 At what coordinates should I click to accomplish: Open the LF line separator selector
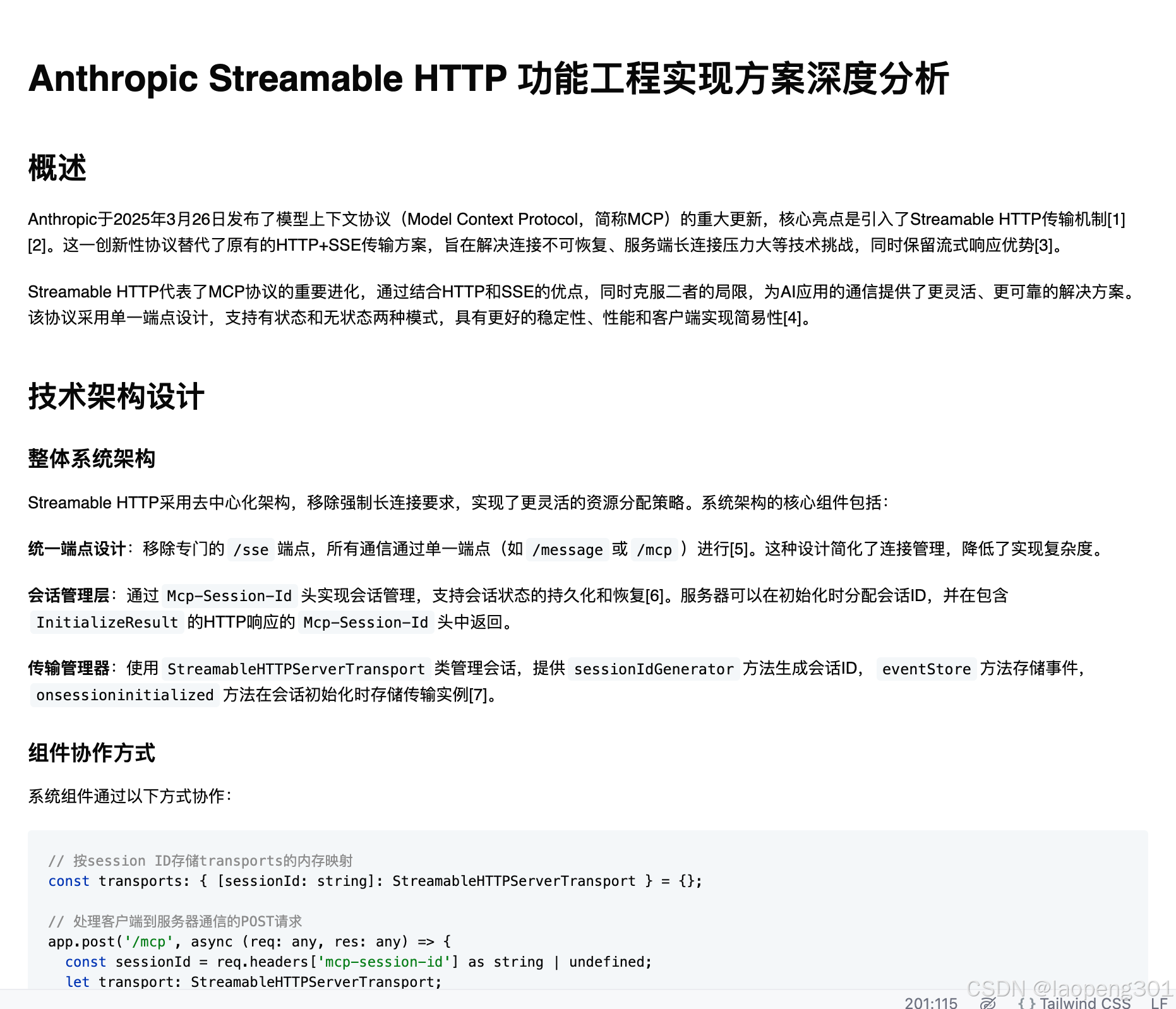(x=1159, y=1003)
